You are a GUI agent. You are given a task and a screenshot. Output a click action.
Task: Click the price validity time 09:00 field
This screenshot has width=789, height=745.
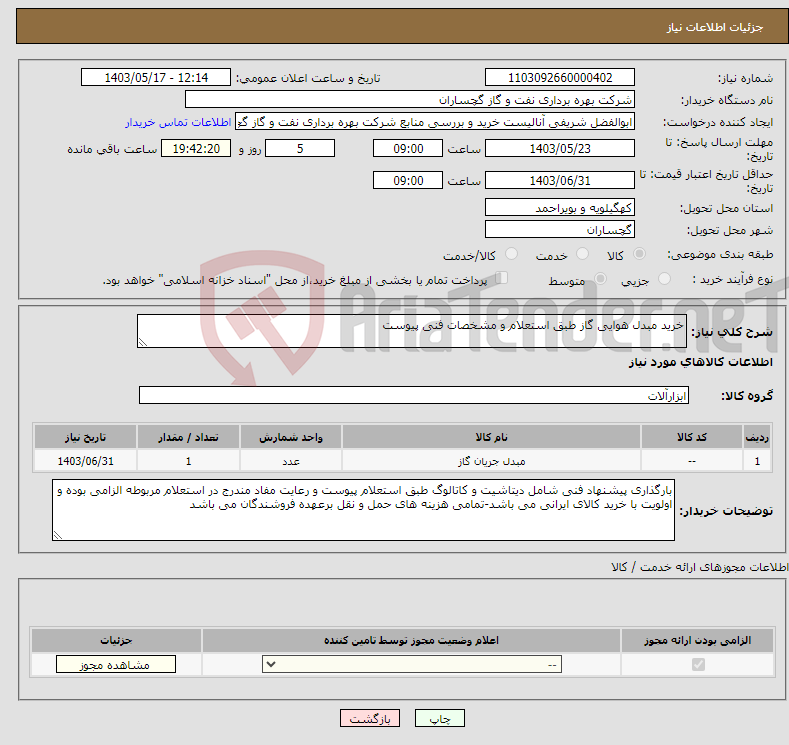[x=408, y=180]
